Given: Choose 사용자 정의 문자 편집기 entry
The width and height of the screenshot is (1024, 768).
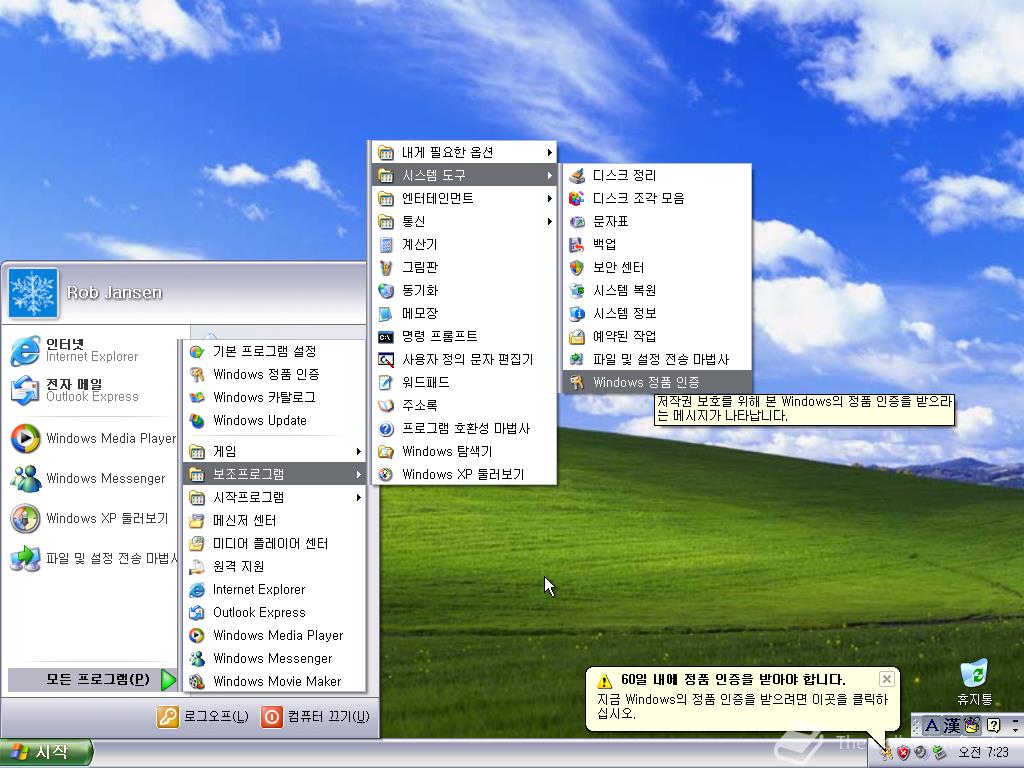Looking at the screenshot, I should (464, 359).
